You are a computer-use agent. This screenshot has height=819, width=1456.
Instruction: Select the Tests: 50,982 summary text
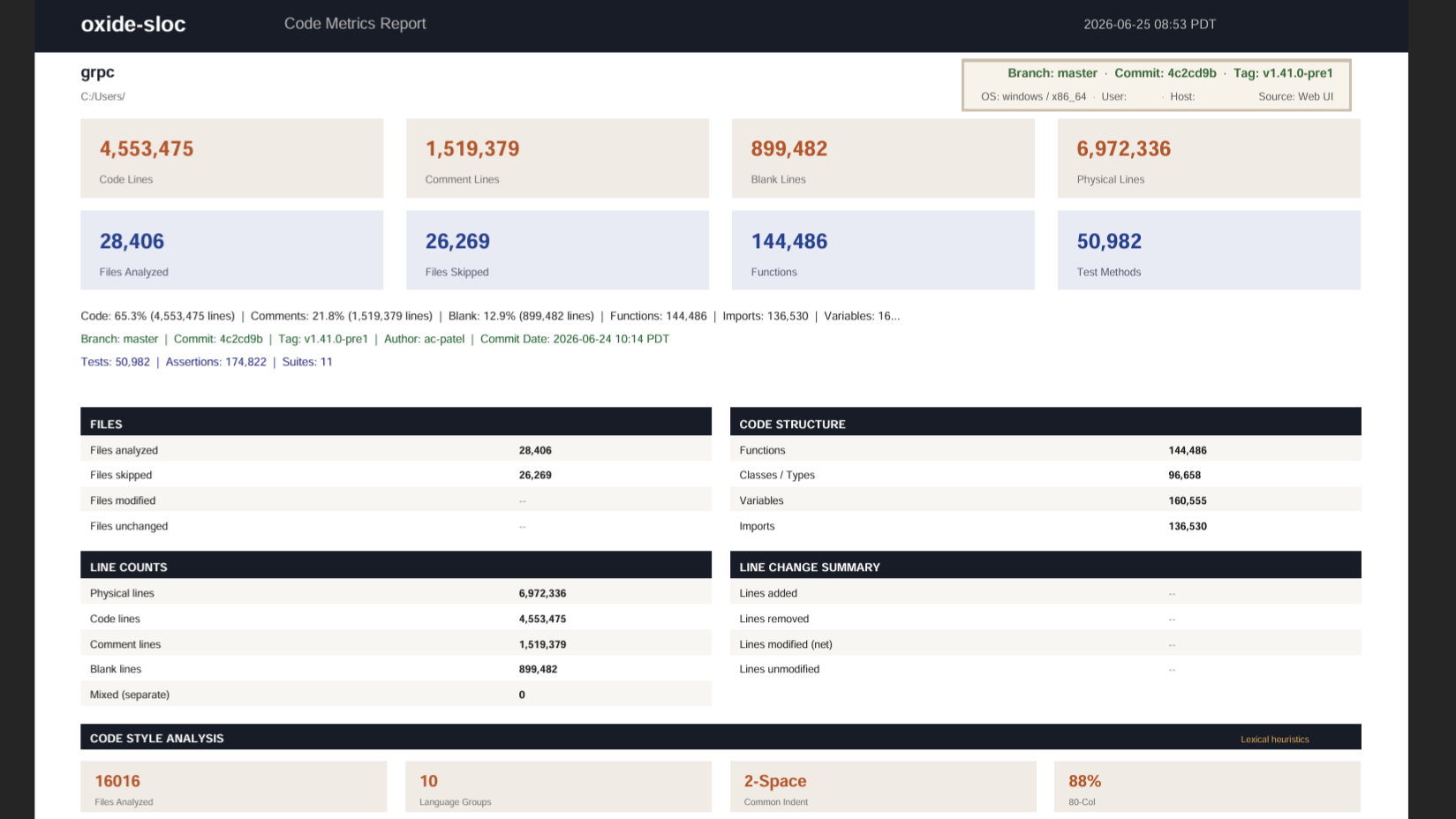click(x=115, y=362)
